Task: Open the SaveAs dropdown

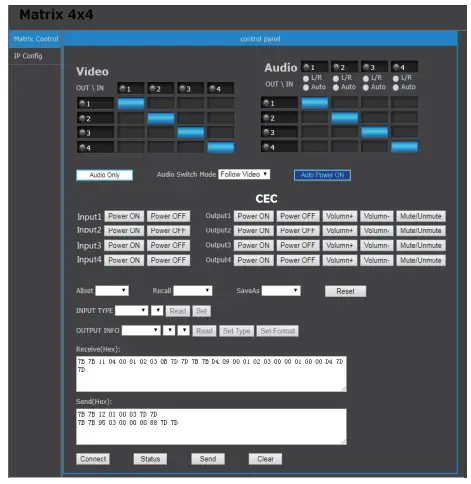Action: pyautogui.click(x=281, y=291)
